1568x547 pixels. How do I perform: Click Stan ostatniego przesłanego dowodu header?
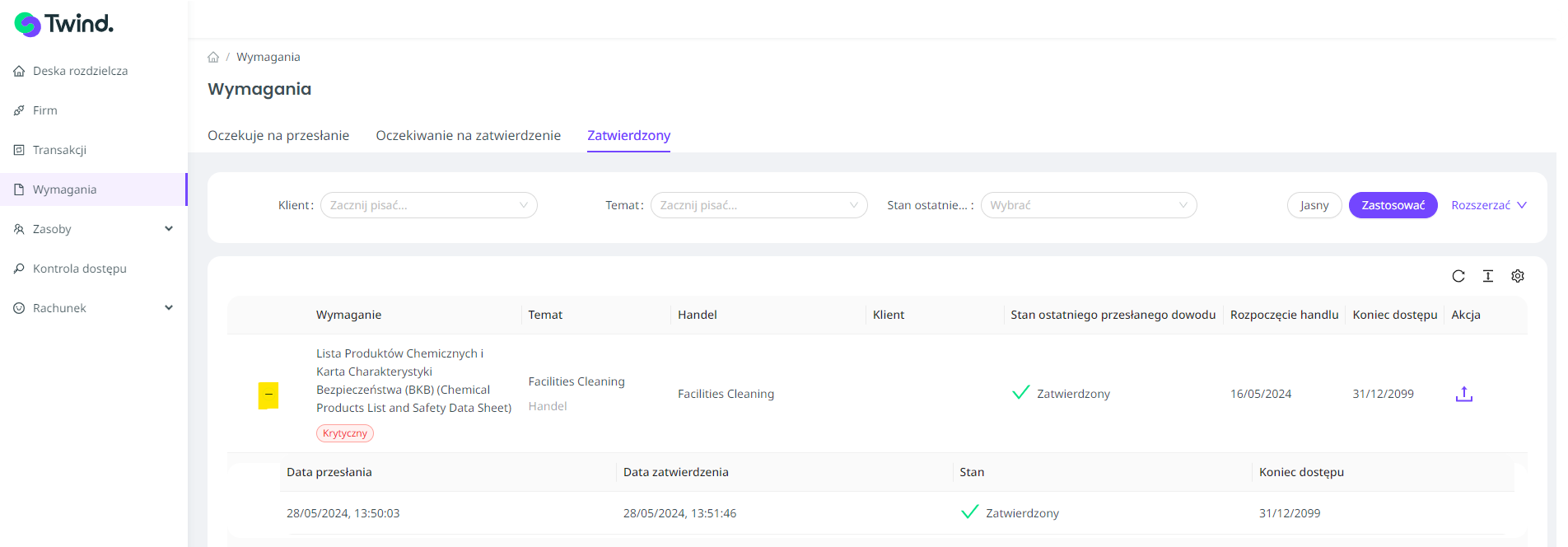[1113, 315]
